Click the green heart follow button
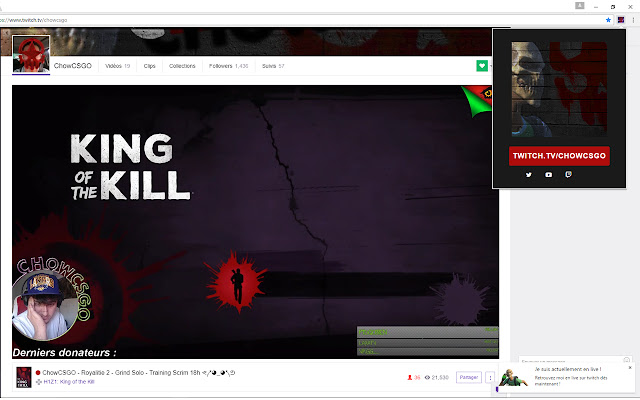This screenshot has height=400, width=640. coord(482,65)
